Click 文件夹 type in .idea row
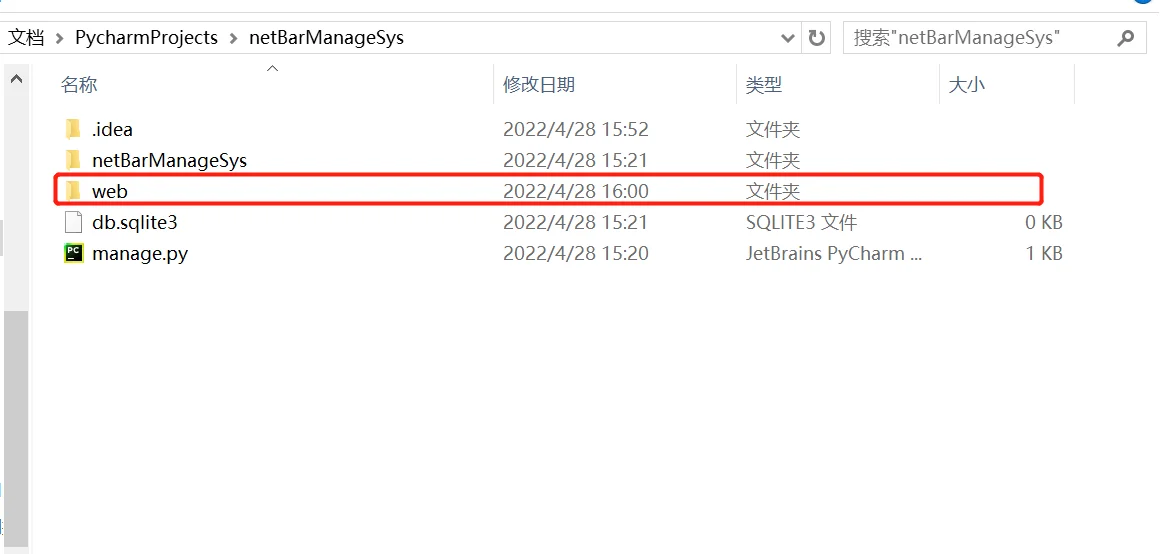This screenshot has height=554, width=1160. (x=773, y=129)
